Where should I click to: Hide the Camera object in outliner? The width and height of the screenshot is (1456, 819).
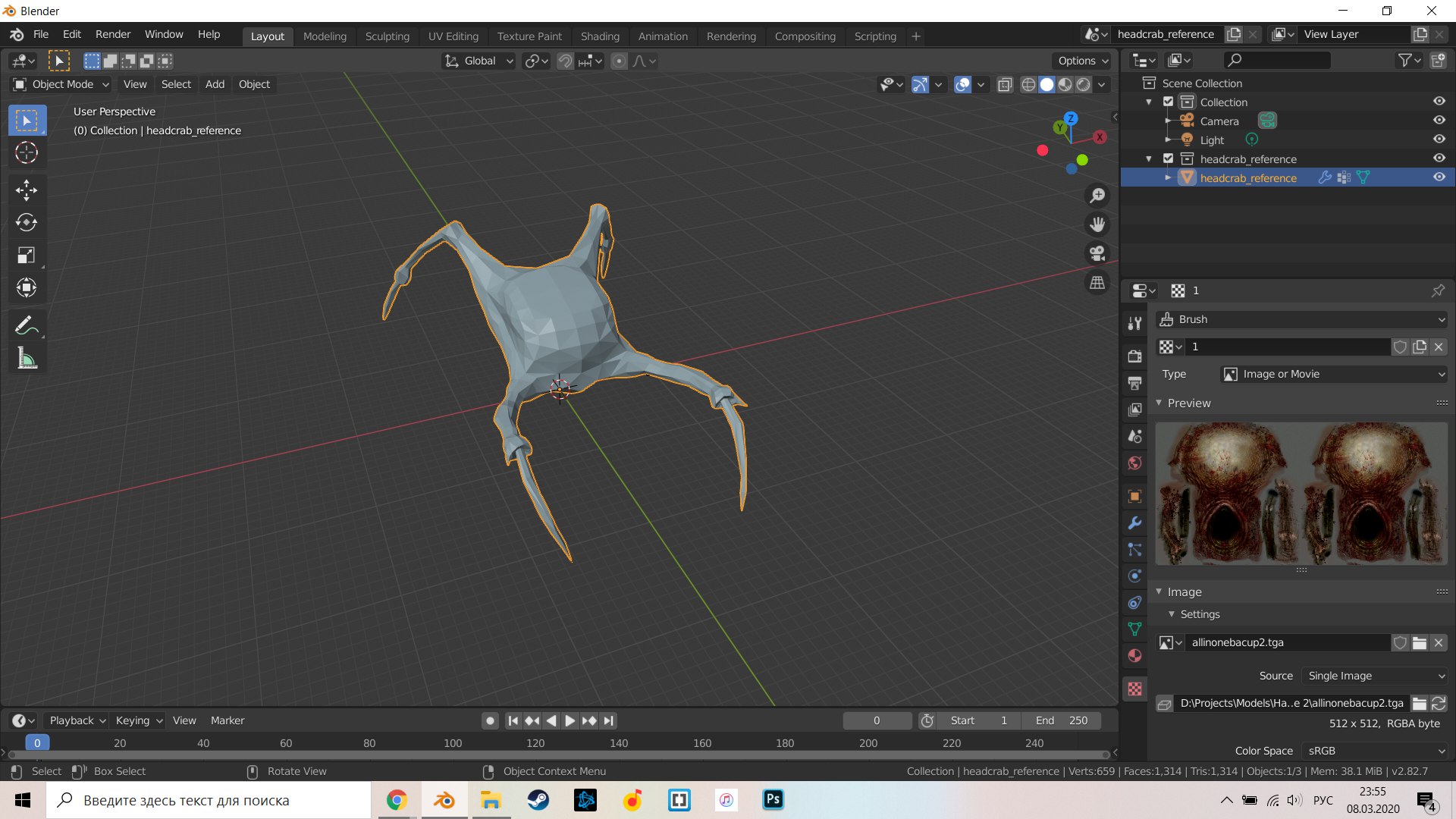tap(1439, 121)
